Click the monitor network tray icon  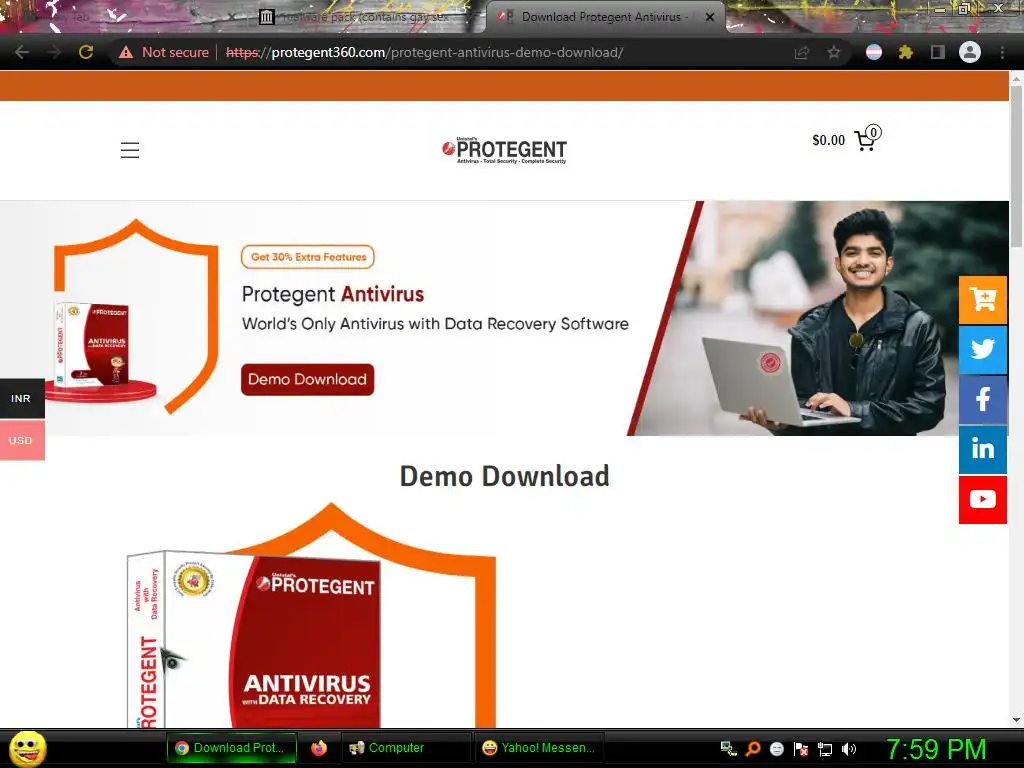825,749
